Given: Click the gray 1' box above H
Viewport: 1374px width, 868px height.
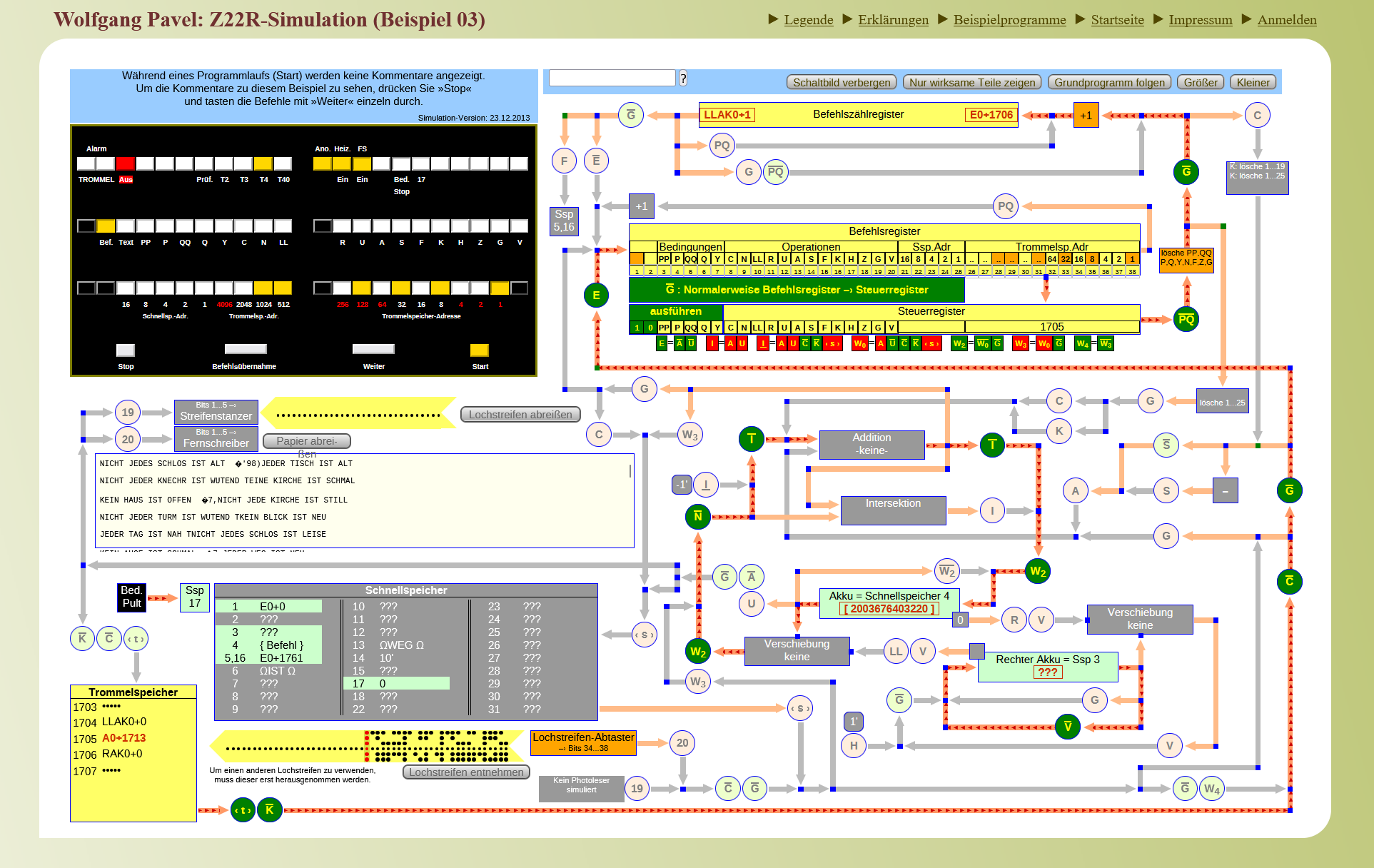Looking at the screenshot, I should click(854, 722).
